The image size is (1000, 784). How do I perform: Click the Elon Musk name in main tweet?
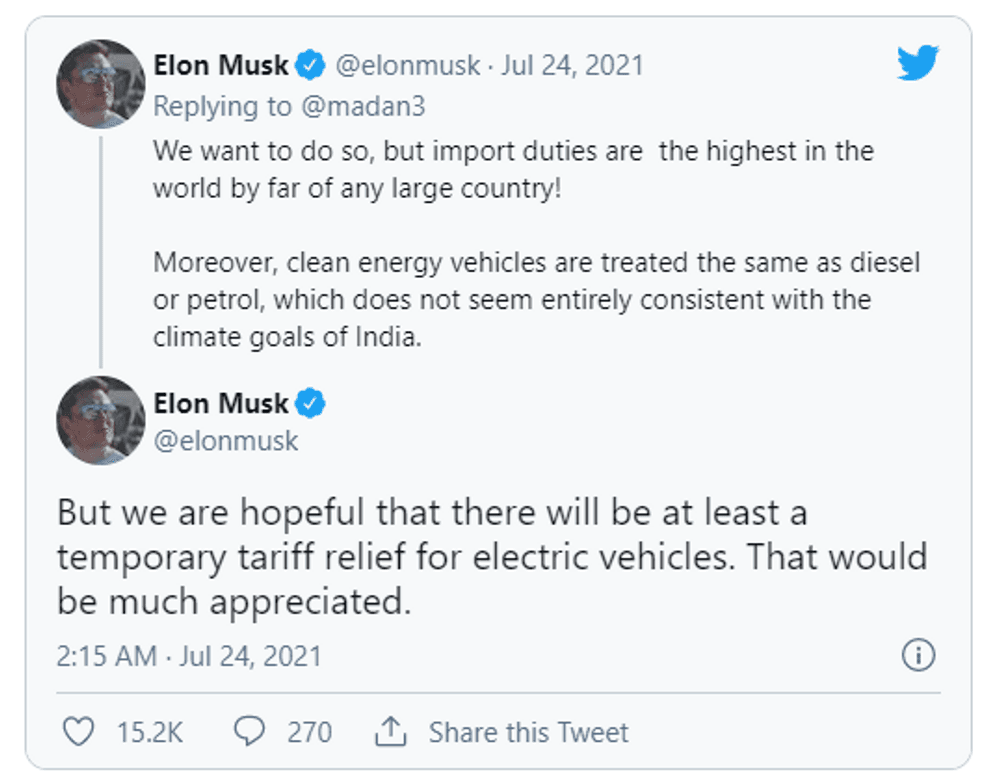click(221, 404)
